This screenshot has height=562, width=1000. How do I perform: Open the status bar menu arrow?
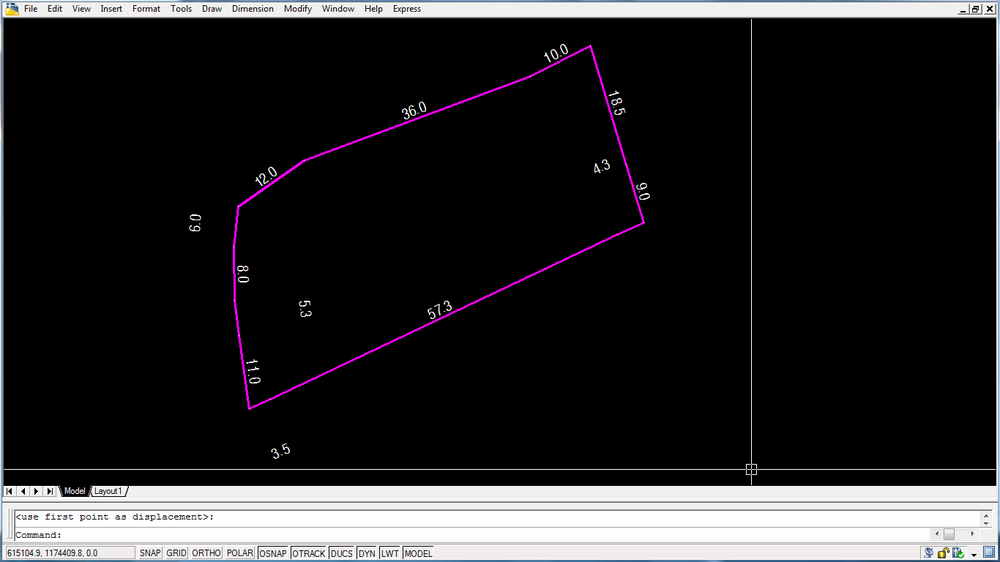pyautogui.click(x=974, y=554)
